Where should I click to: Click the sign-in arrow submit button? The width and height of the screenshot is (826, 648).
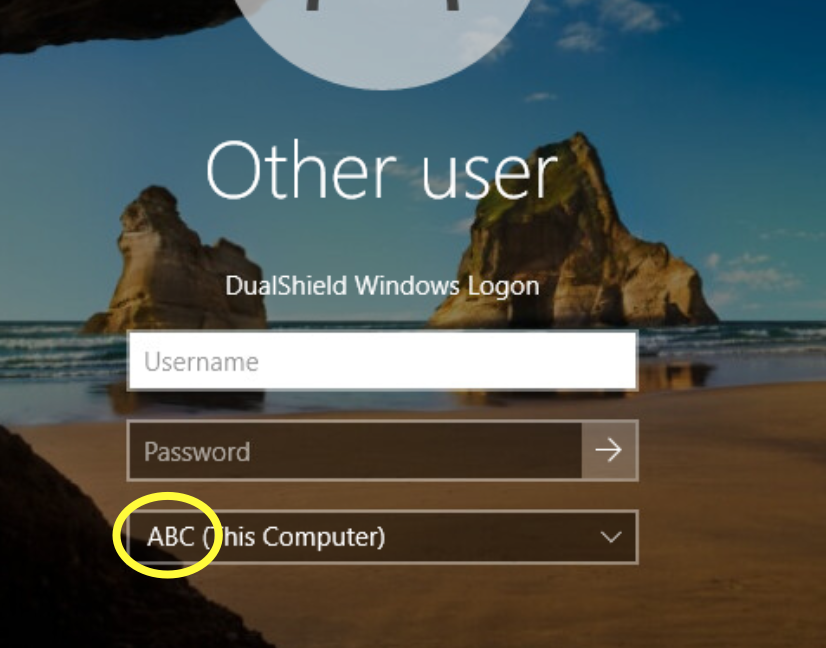[609, 450]
